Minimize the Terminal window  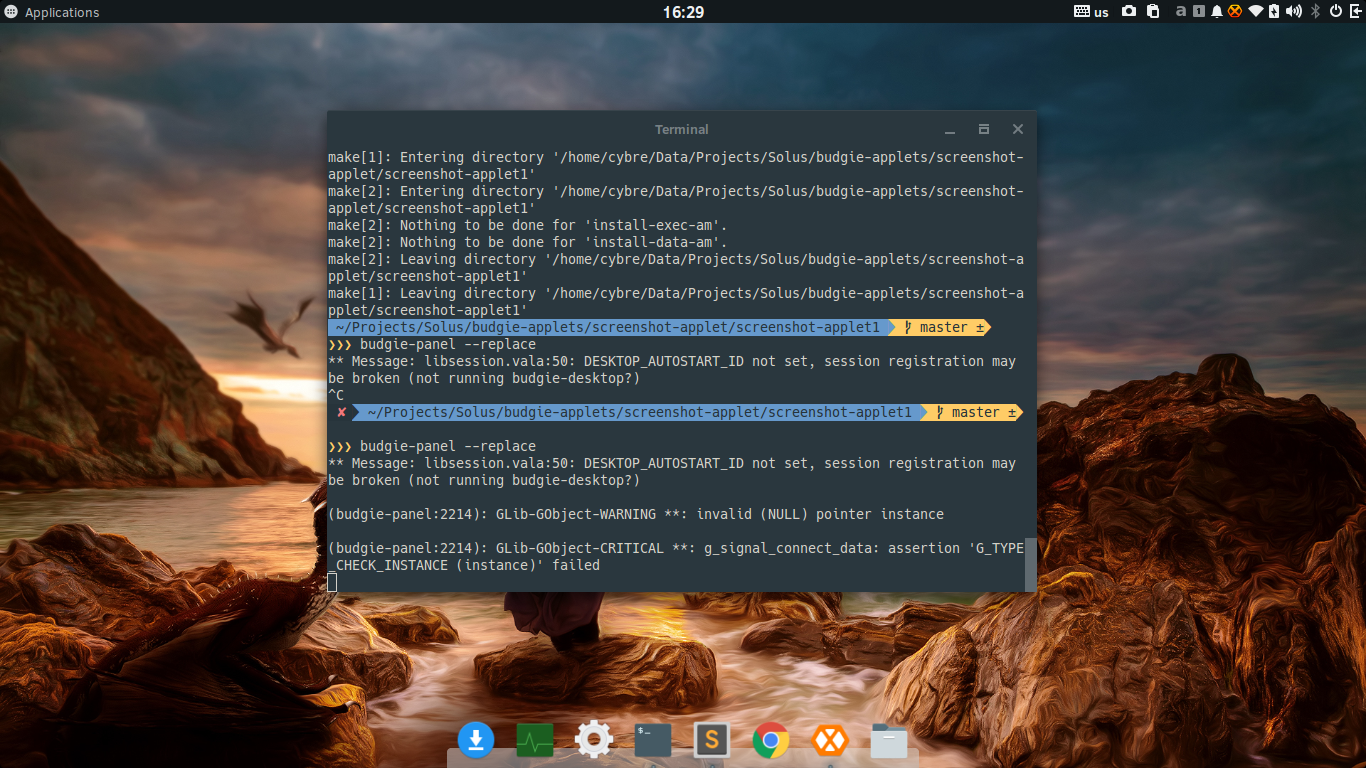pyautogui.click(x=950, y=130)
